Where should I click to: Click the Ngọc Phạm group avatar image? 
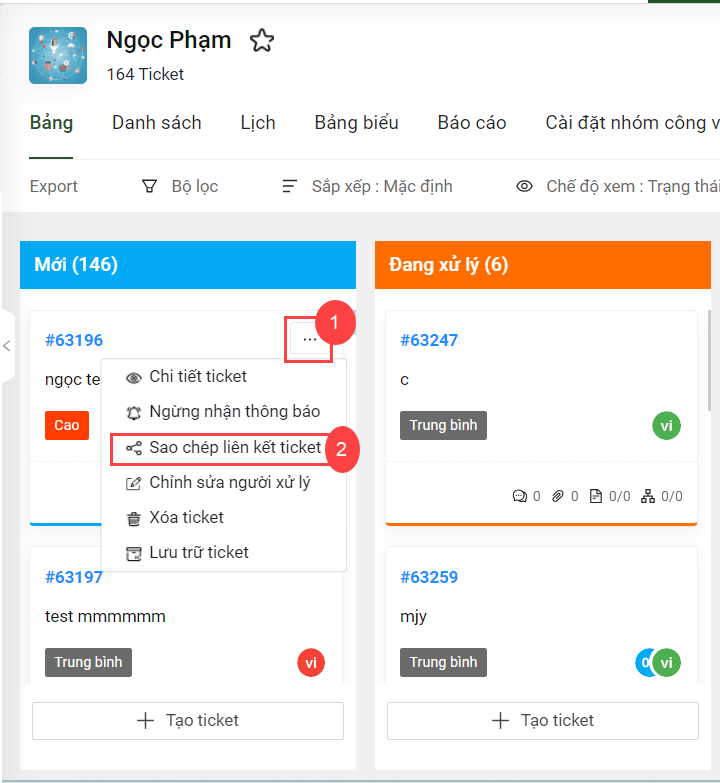(58, 55)
